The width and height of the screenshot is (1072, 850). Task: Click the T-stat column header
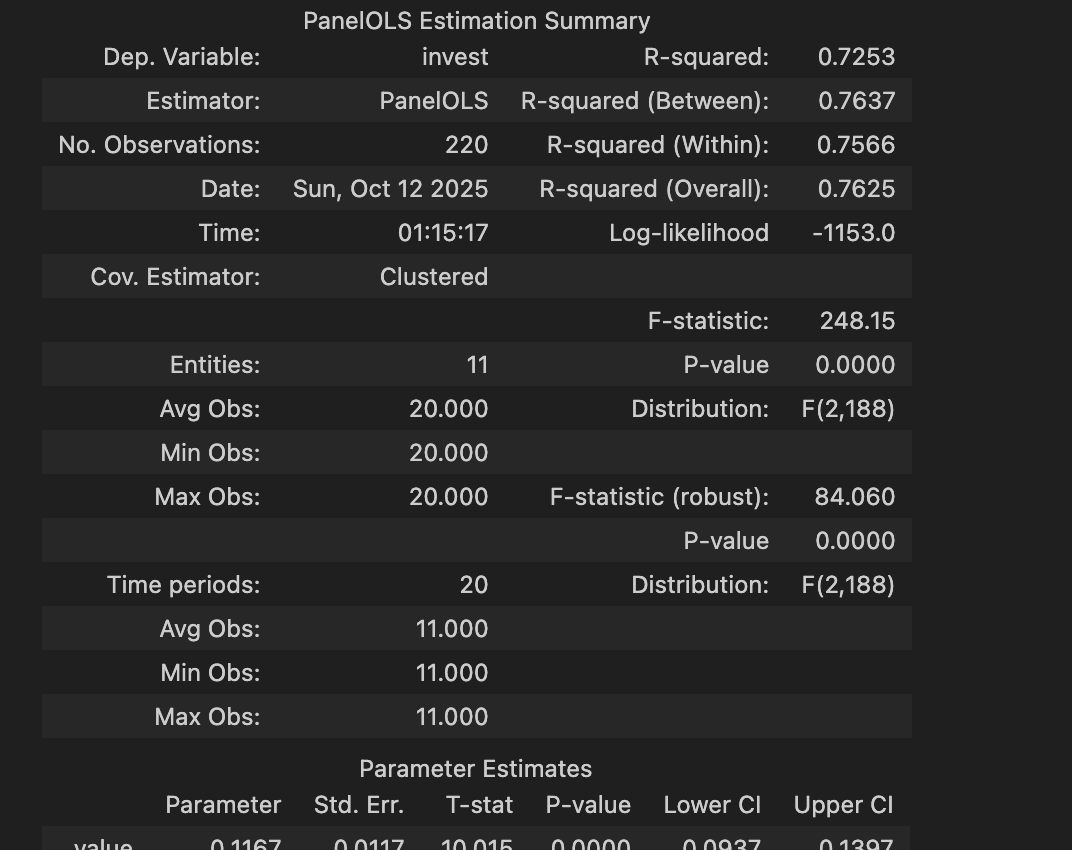coord(480,805)
